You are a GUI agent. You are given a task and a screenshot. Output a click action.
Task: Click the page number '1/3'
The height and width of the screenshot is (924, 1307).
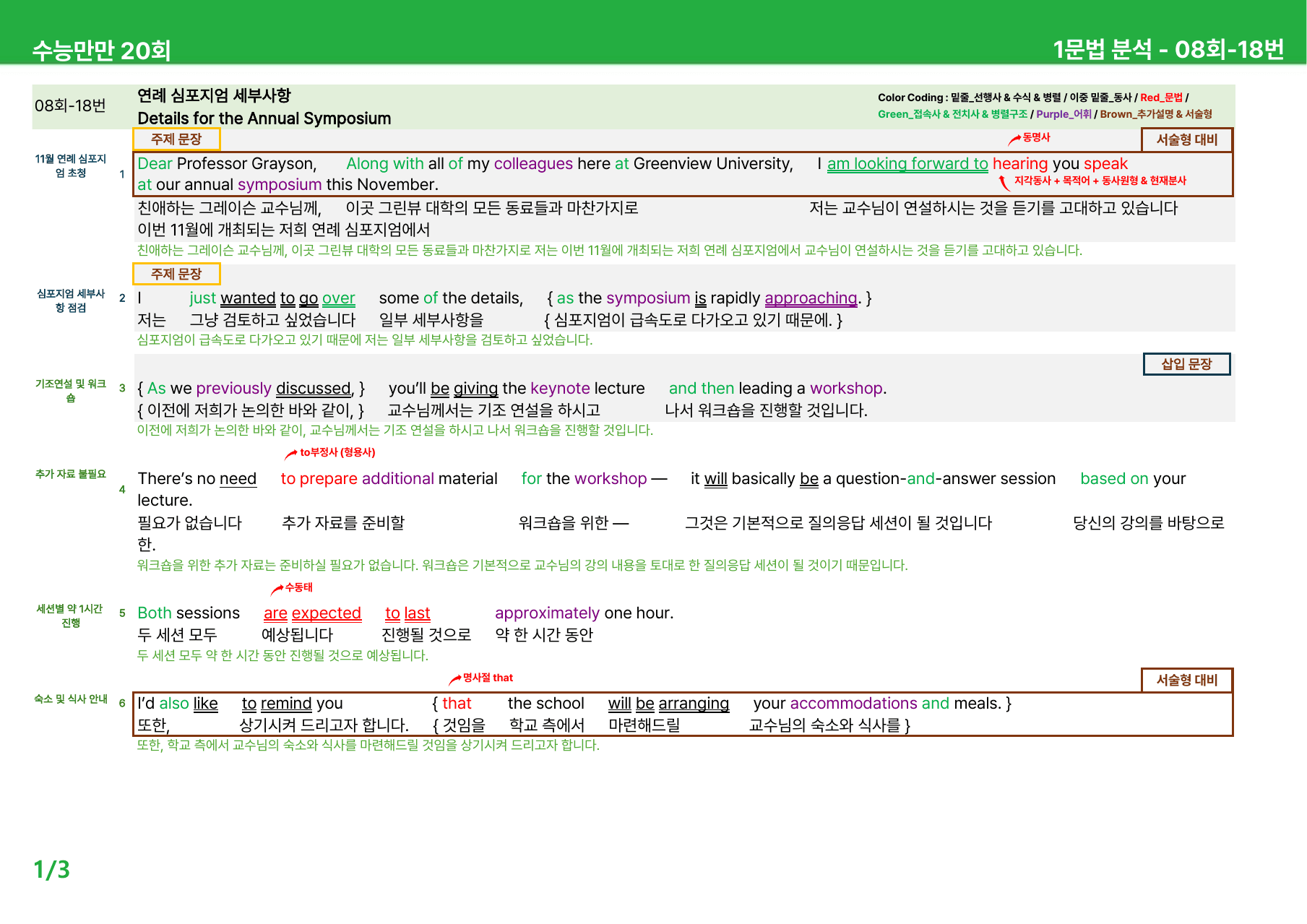[x=52, y=869]
